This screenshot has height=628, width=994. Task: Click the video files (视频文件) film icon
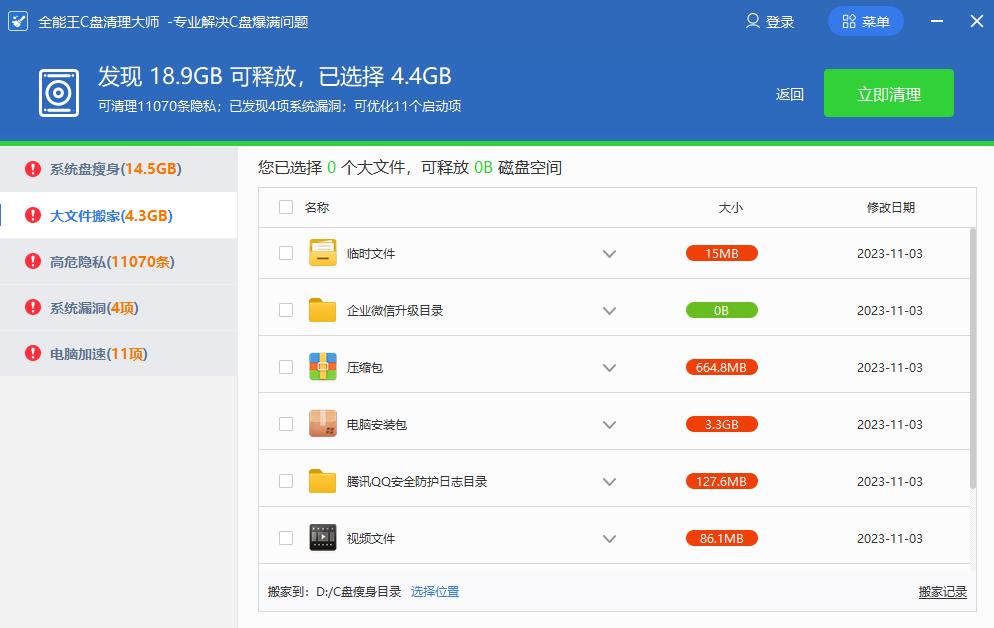click(322, 538)
